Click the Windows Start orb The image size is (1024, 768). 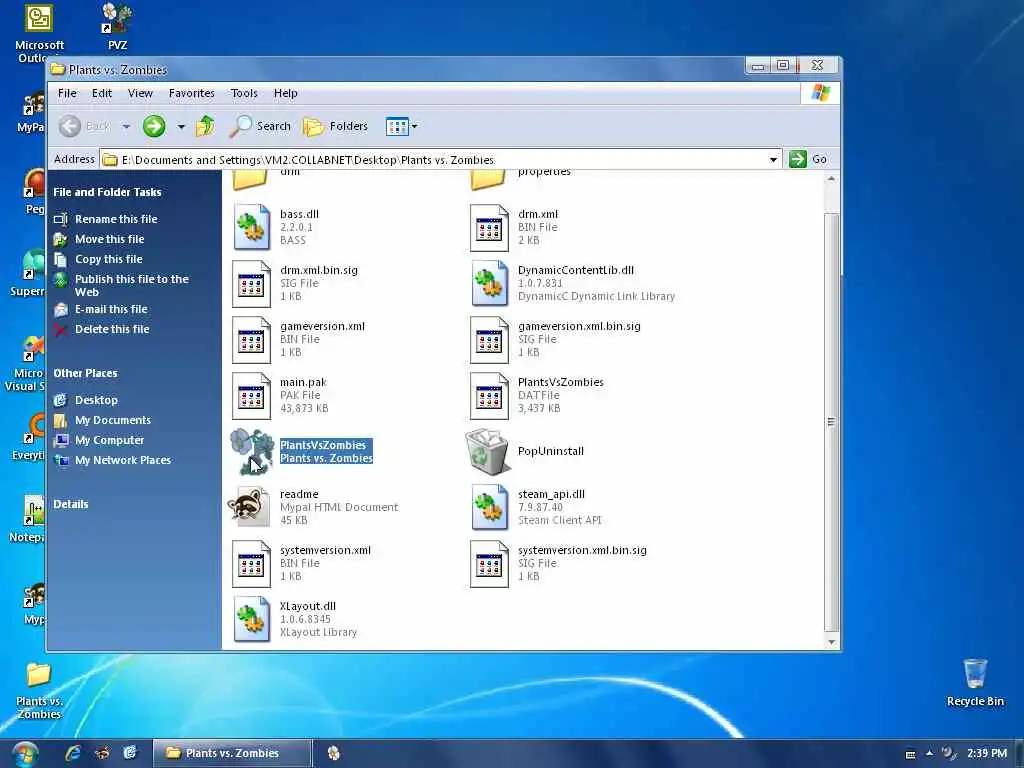click(x=24, y=754)
